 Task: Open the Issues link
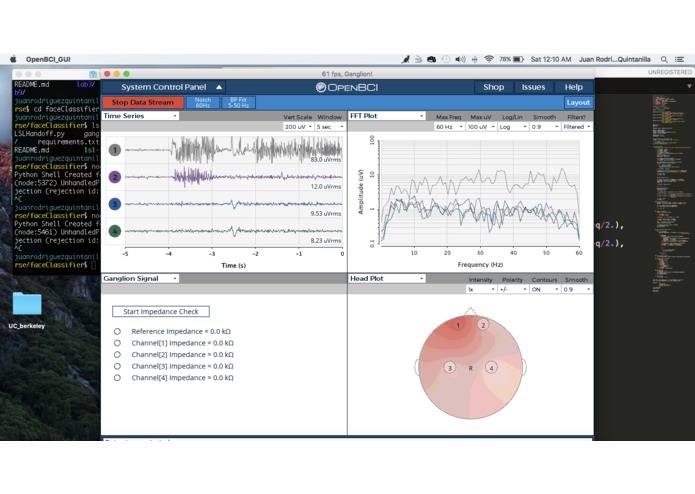click(533, 87)
